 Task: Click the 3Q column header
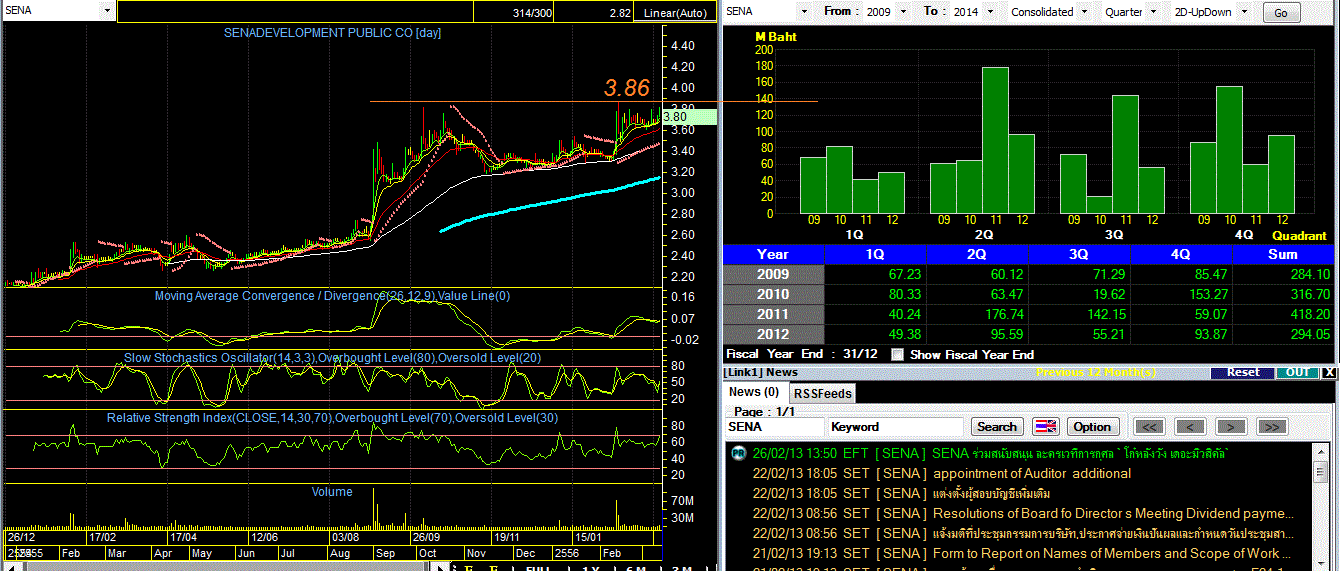1079,254
